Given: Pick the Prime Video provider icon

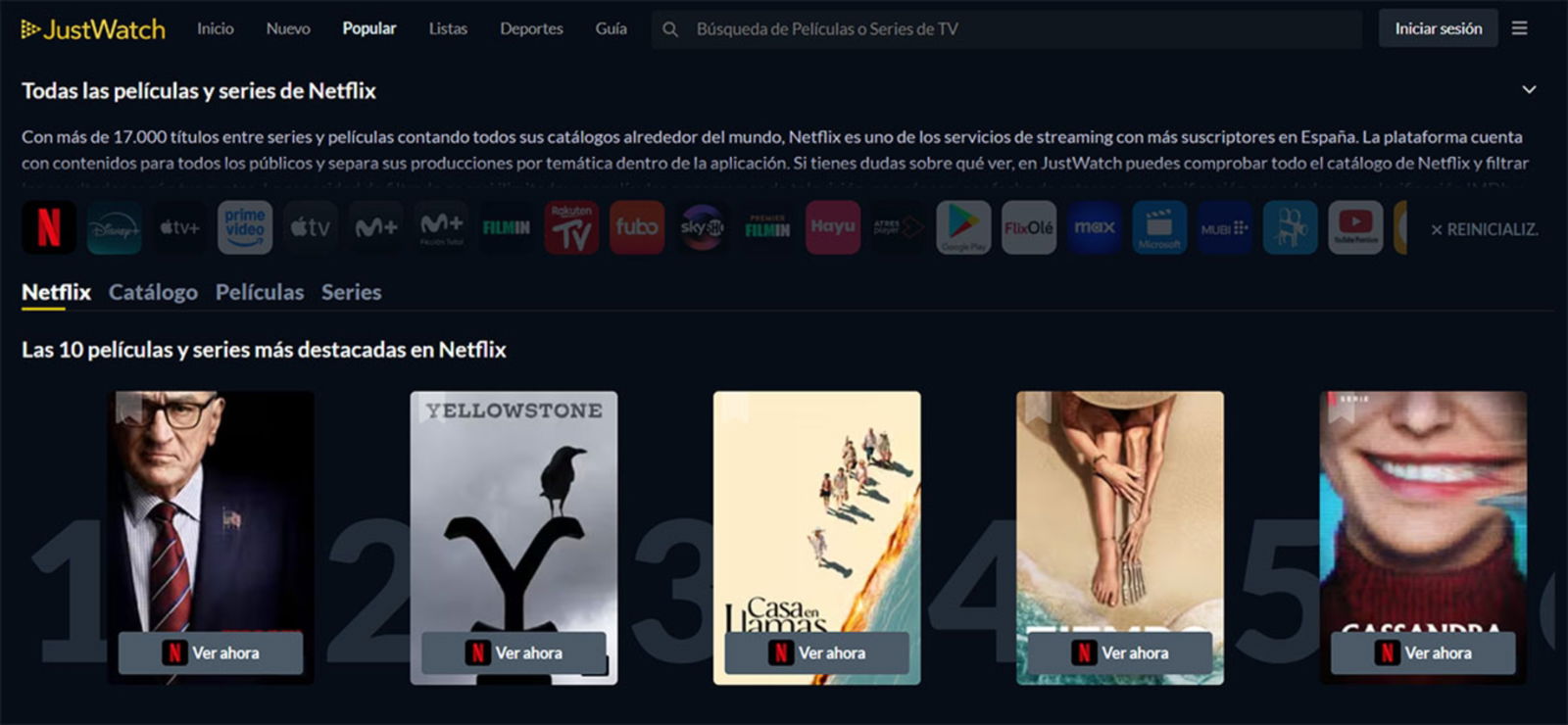Looking at the screenshot, I should click(245, 227).
